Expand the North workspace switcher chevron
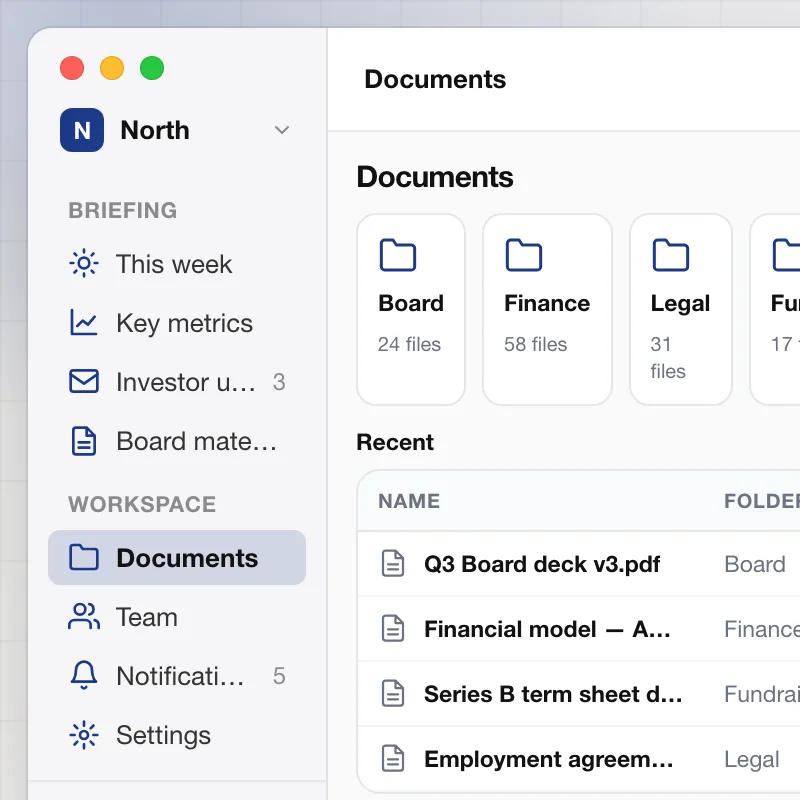The image size is (800, 800). click(282, 130)
